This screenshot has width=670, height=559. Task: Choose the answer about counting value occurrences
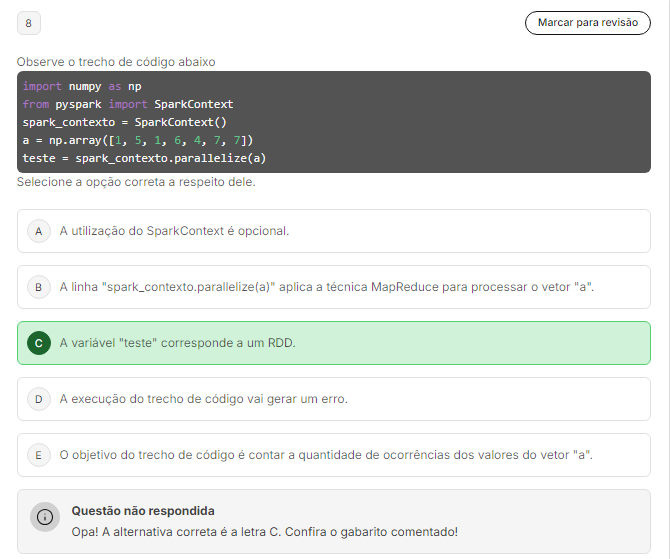coord(325,455)
